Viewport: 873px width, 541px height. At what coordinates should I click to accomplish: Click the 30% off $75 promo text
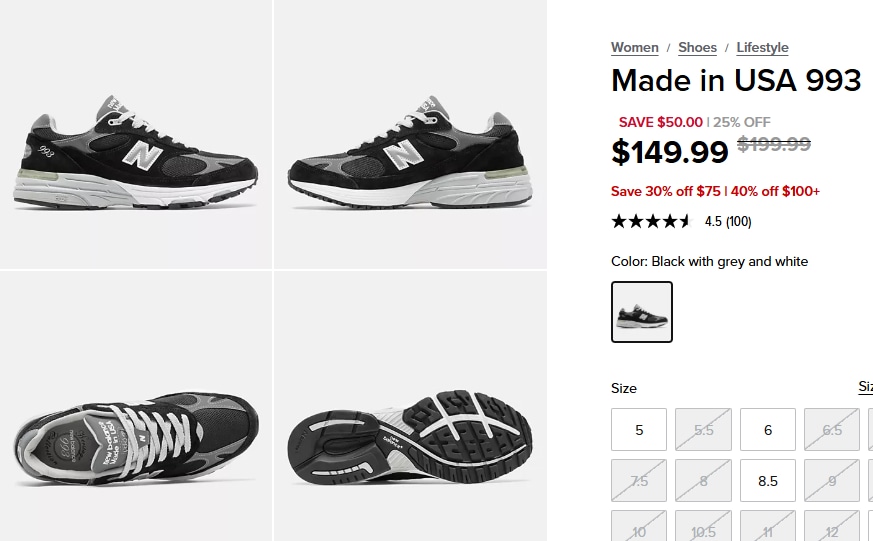(x=666, y=191)
